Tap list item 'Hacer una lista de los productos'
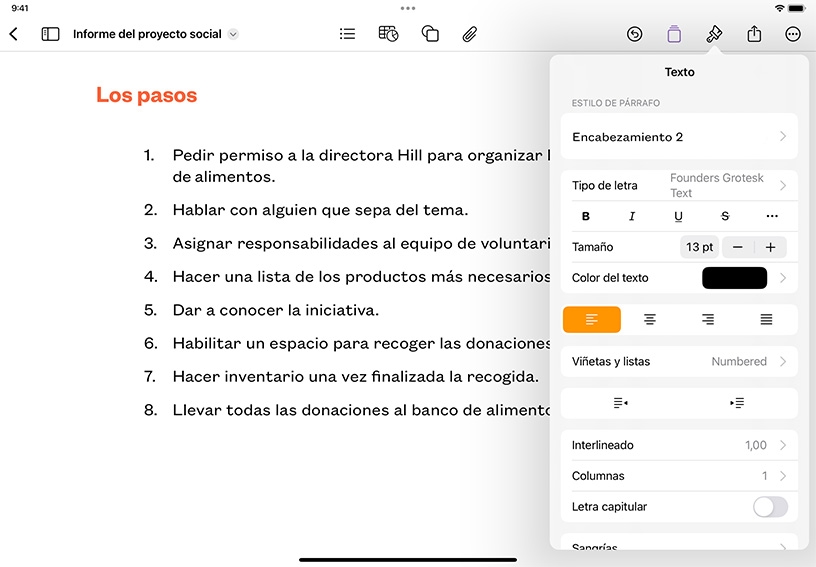This screenshot has height=567, width=816. point(361,277)
